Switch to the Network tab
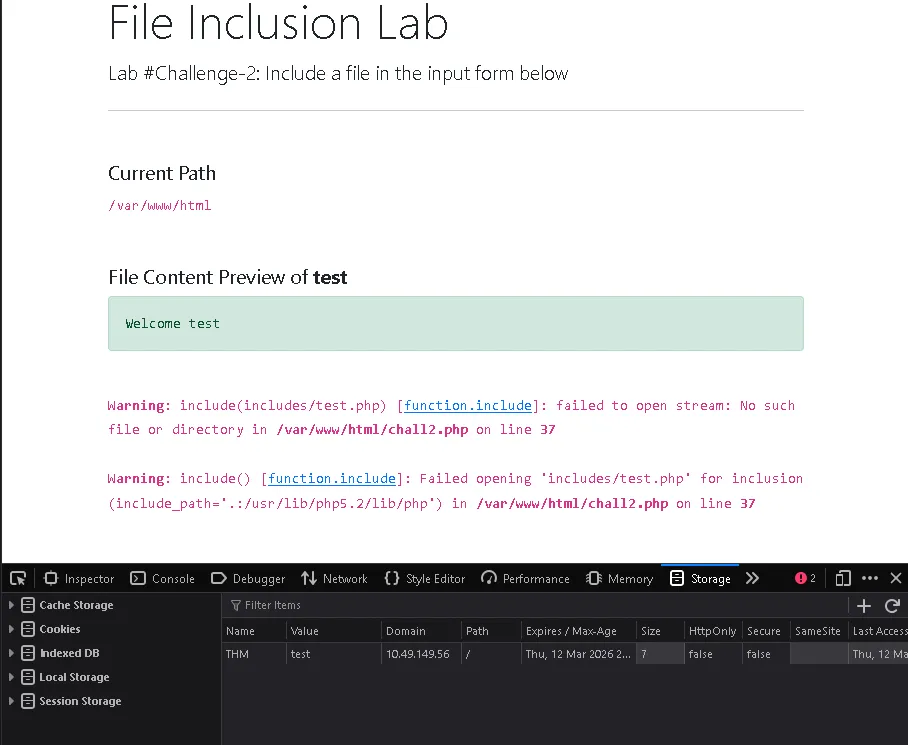Viewport: 908px width, 745px height. point(335,578)
